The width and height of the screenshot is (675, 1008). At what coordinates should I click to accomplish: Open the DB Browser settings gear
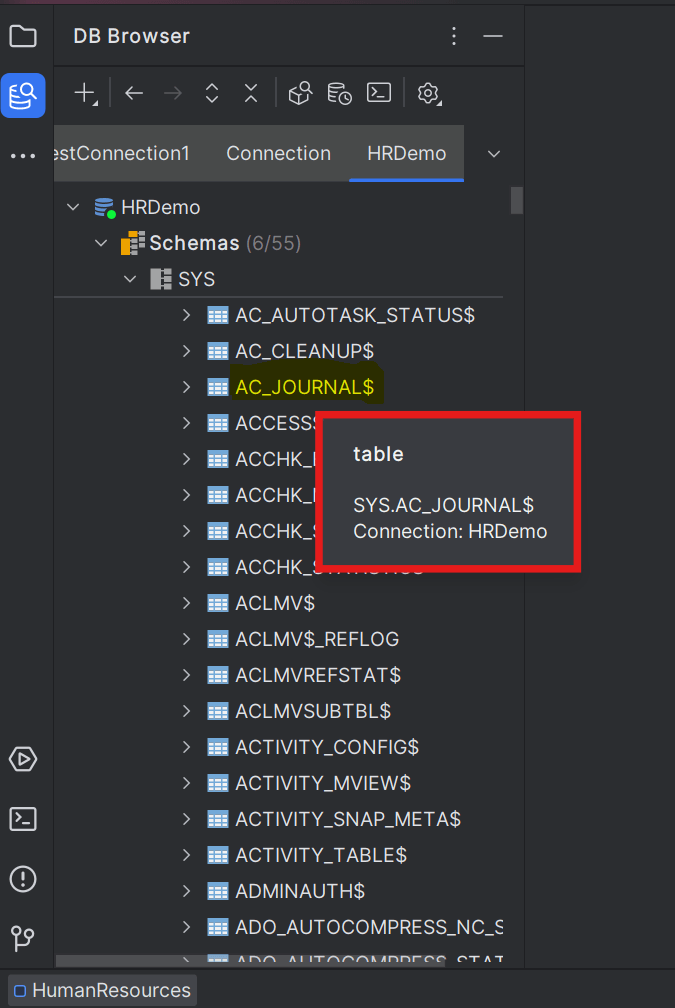428,93
